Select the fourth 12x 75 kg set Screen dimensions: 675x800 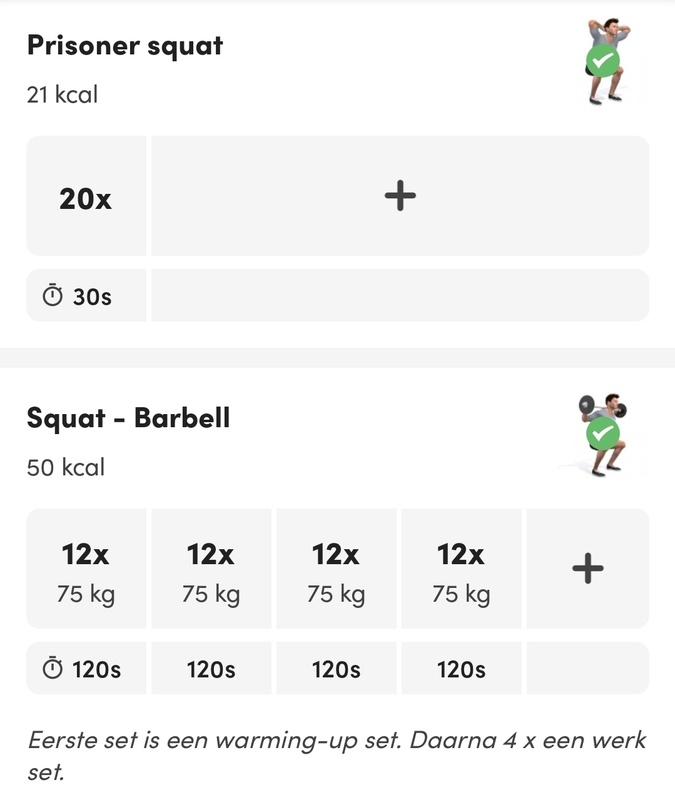point(461,569)
